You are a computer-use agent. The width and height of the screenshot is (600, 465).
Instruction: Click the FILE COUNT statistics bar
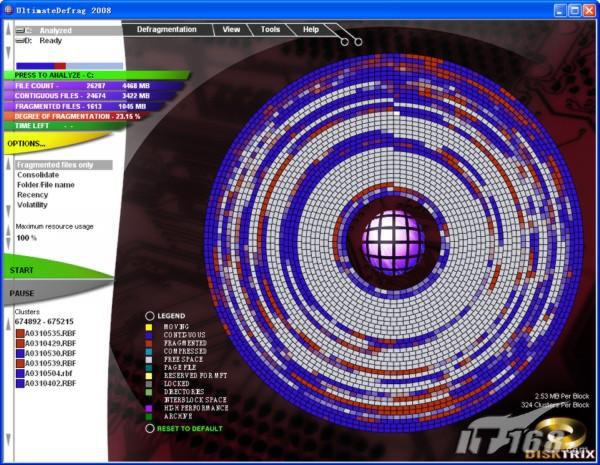click(x=93, y=86)
